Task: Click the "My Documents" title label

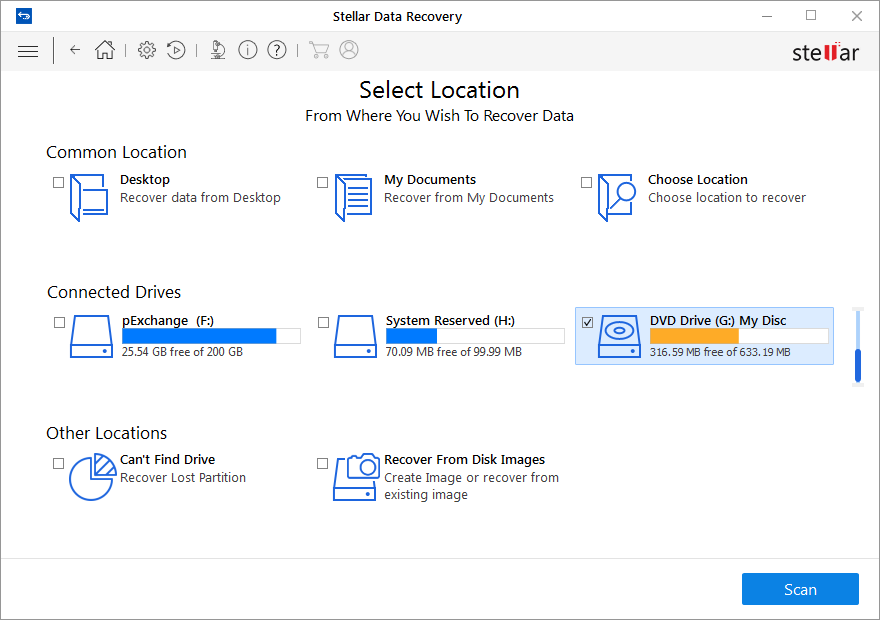Action: [x=430, y=180]
